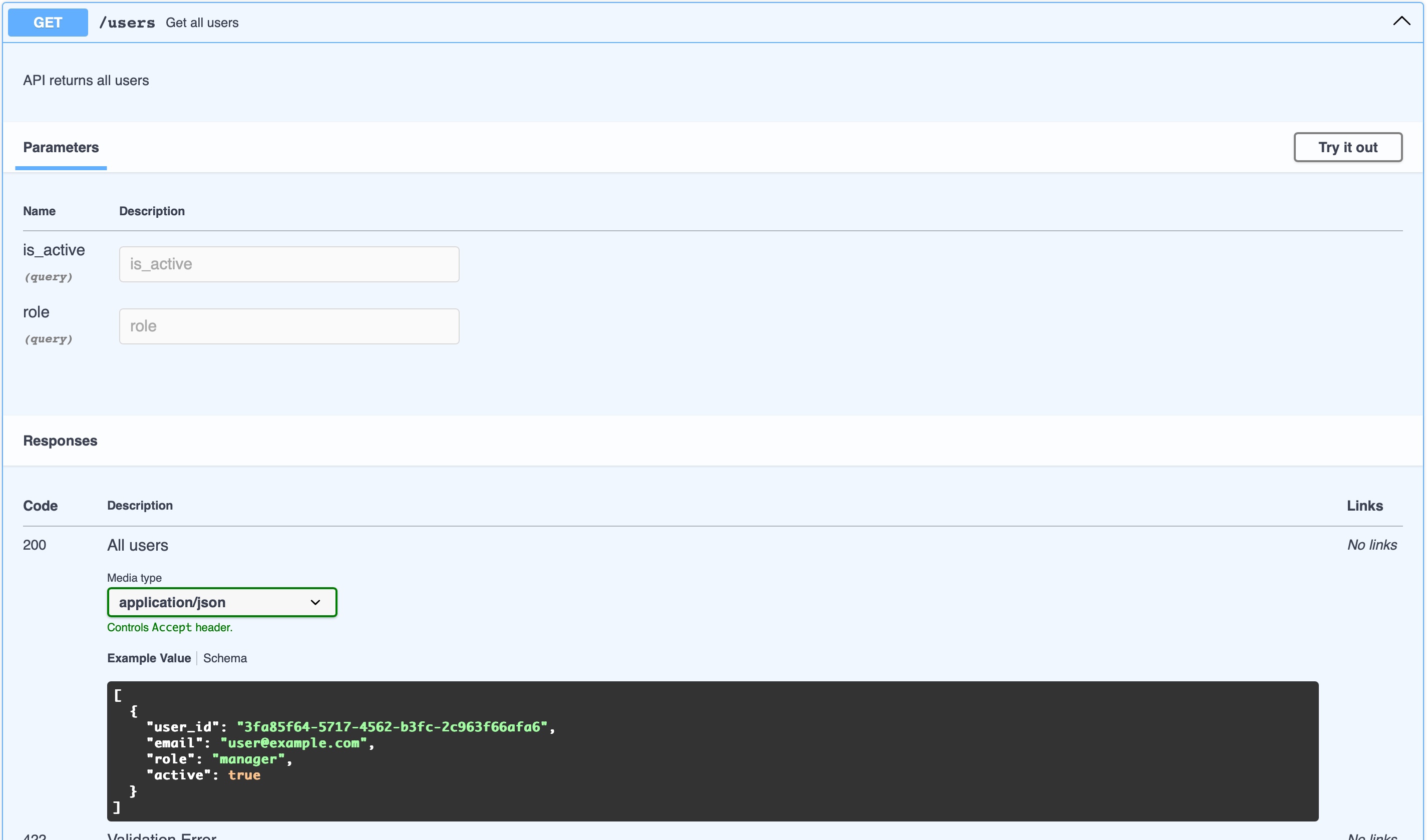Click the (query) label under role

[x=48, y=339]
